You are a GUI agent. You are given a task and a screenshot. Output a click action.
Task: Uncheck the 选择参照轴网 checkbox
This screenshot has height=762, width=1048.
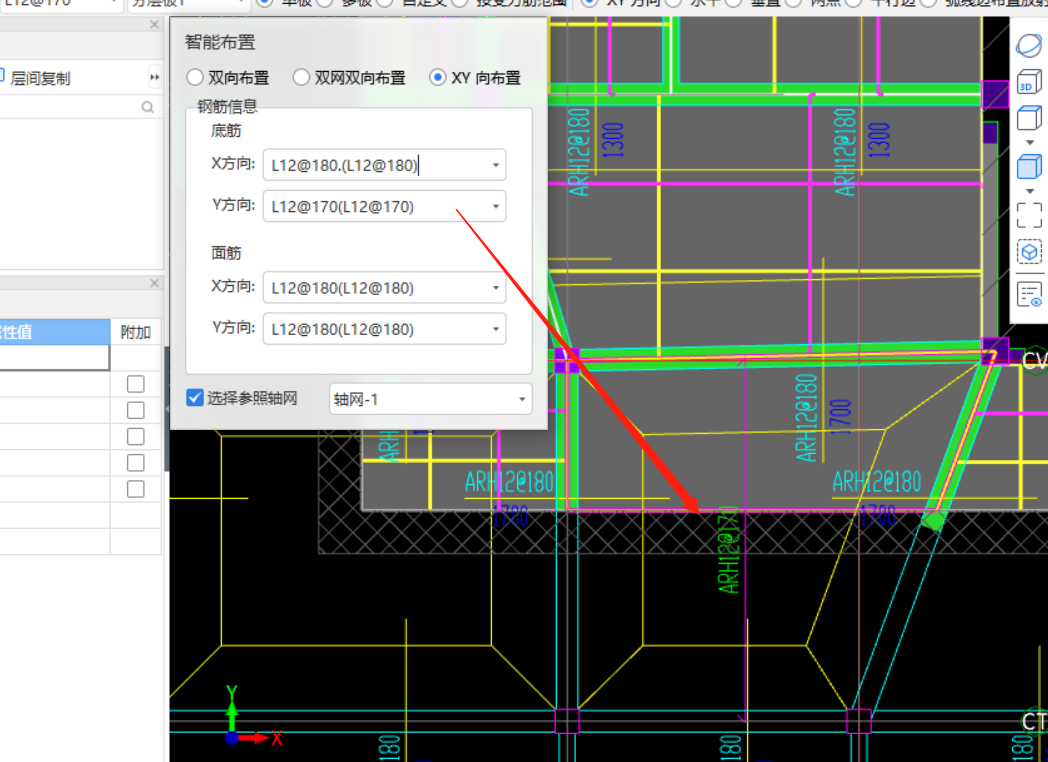pyautogui.click(x=194, y=398)
